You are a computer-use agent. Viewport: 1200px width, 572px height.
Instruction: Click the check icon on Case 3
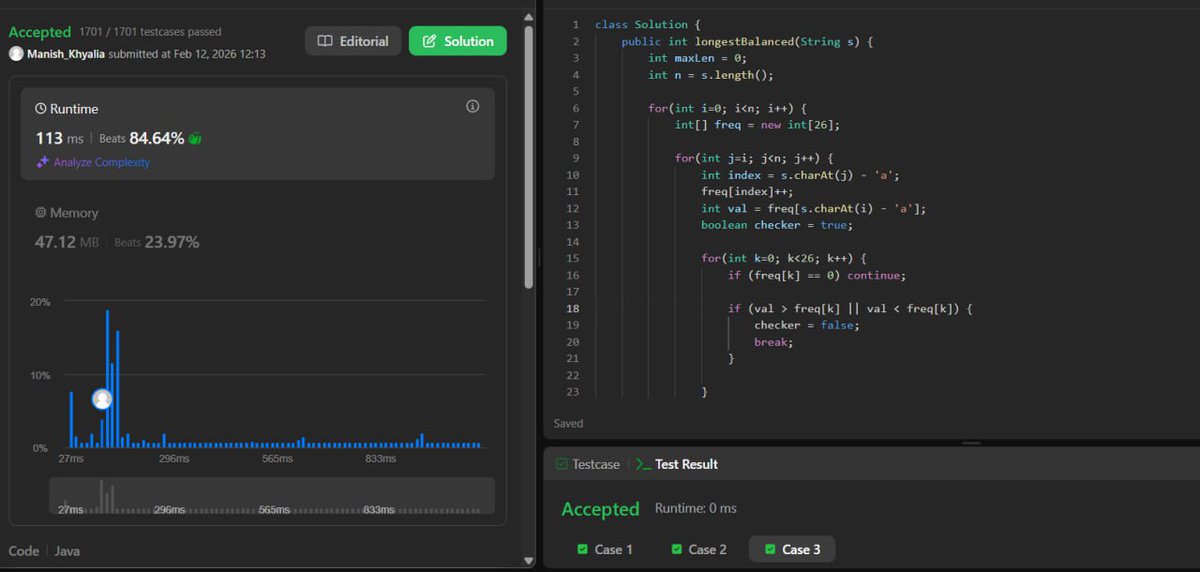pos(769,549)
